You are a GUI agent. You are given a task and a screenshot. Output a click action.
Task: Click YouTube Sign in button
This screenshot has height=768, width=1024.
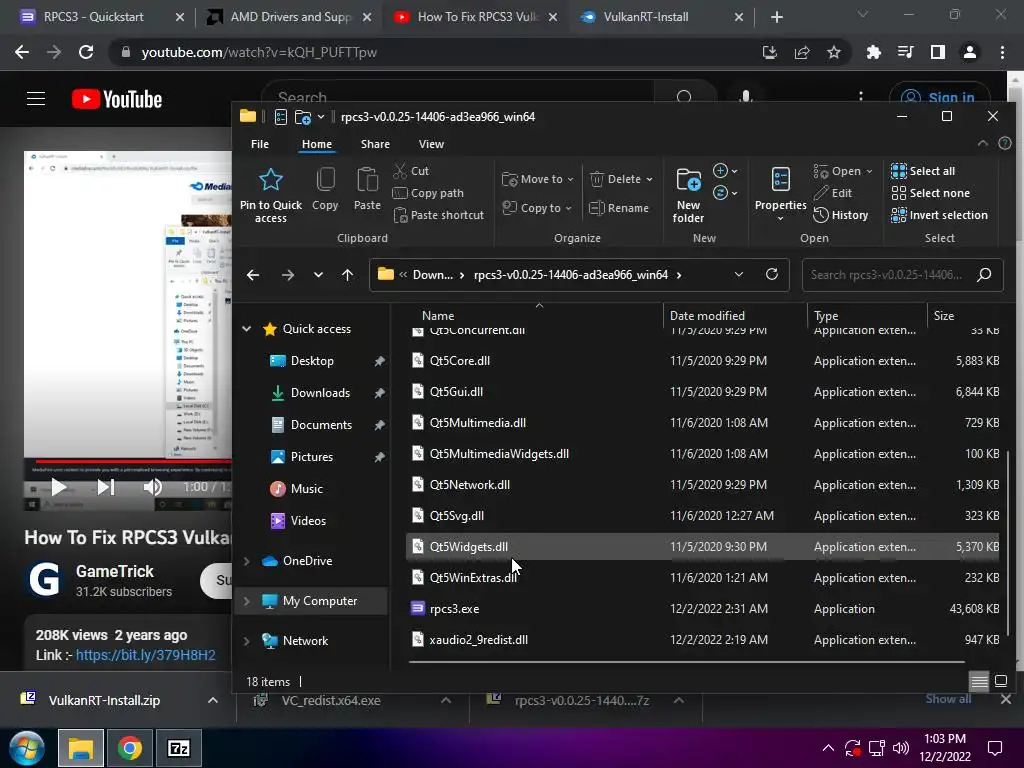point(939,98)
